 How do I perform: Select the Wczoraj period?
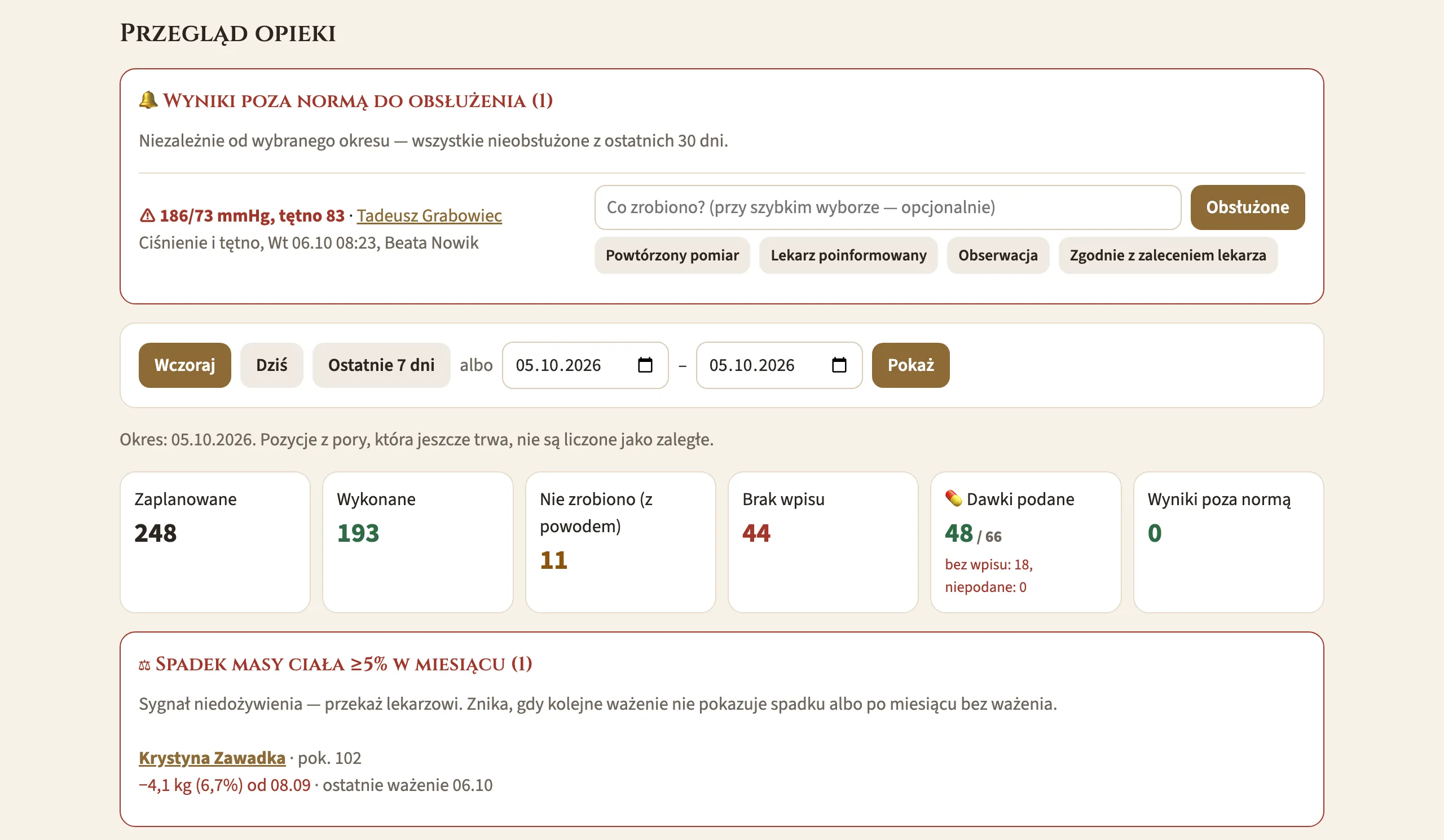point(184,365)
